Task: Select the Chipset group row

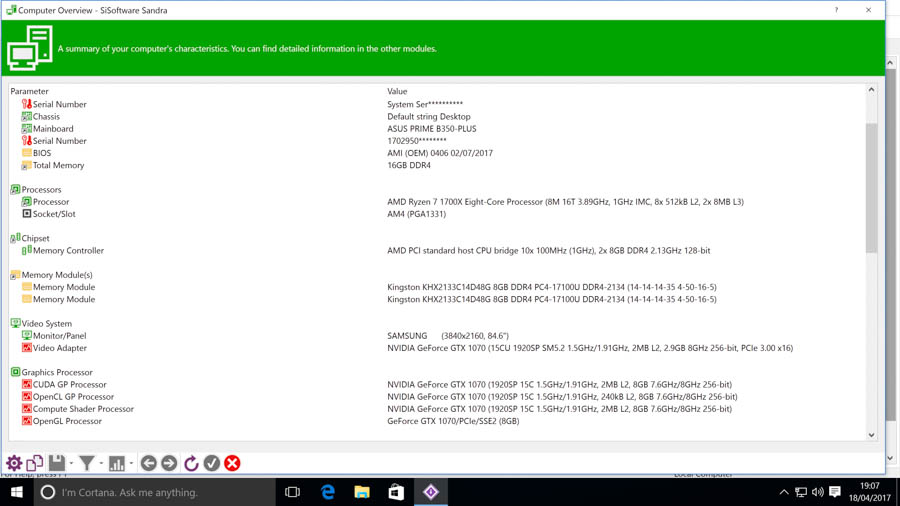Action: pyautogui.click(x=36, y=238)
